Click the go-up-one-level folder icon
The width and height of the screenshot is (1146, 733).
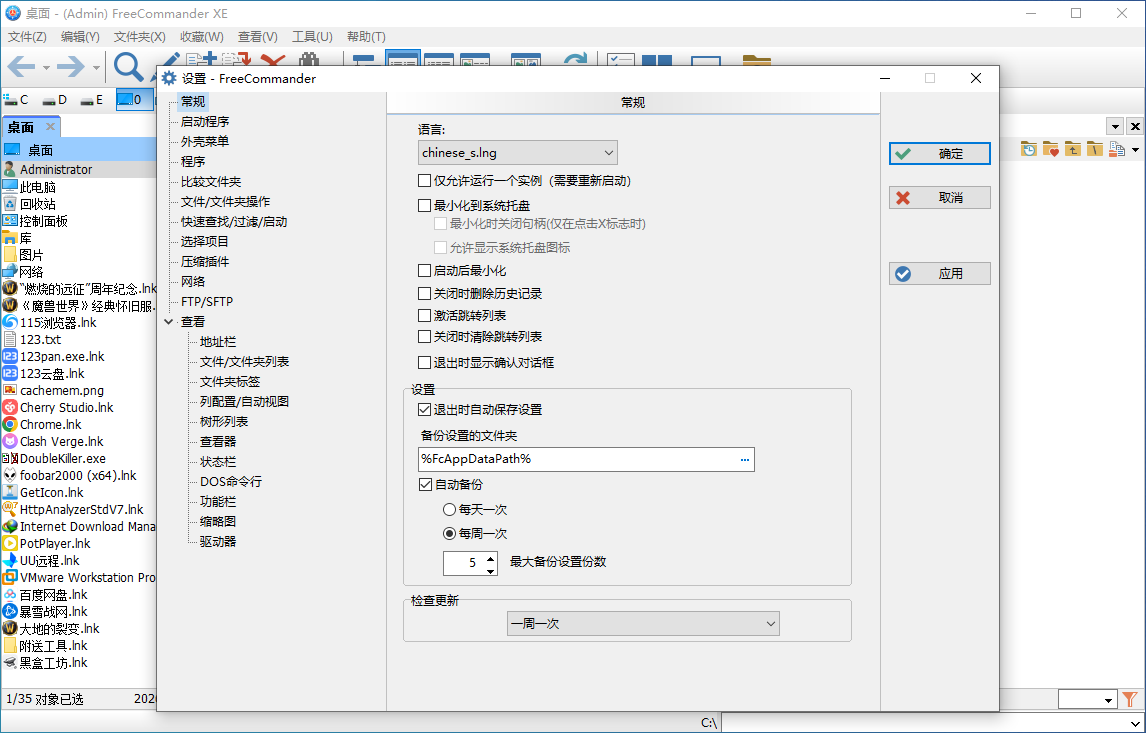pyautogui.click(x=1072, y=149)
